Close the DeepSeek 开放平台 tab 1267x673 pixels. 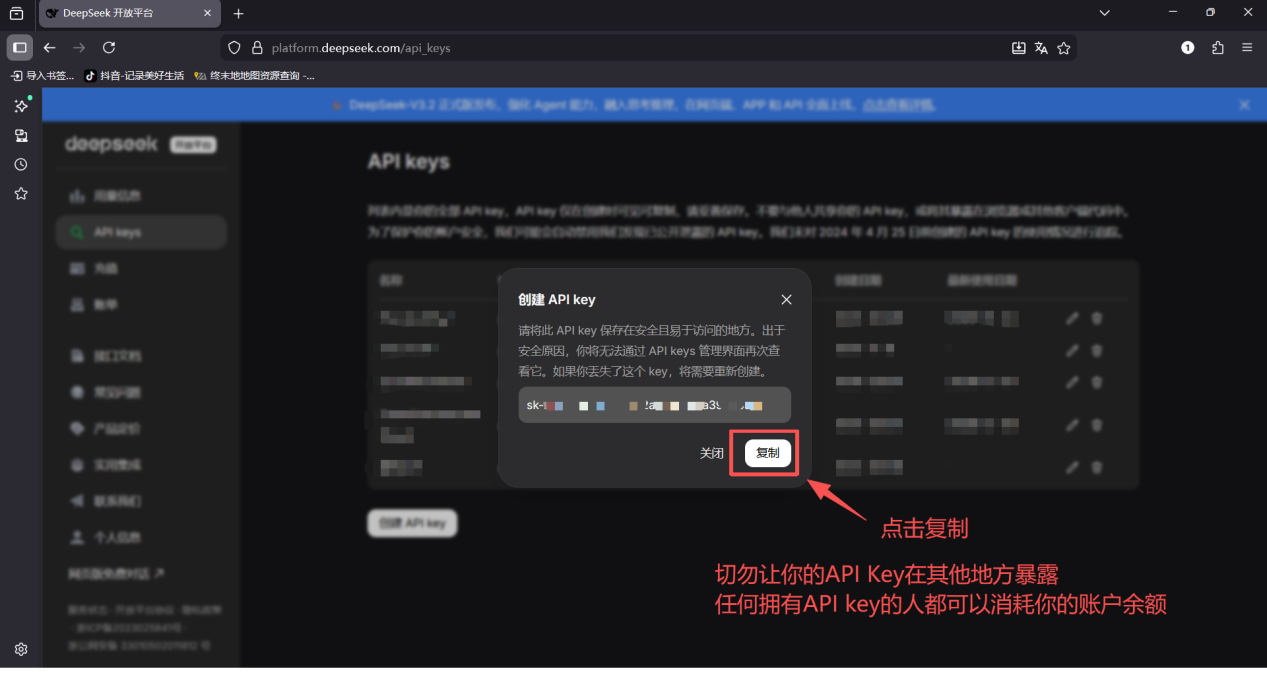tap(207, 13)
